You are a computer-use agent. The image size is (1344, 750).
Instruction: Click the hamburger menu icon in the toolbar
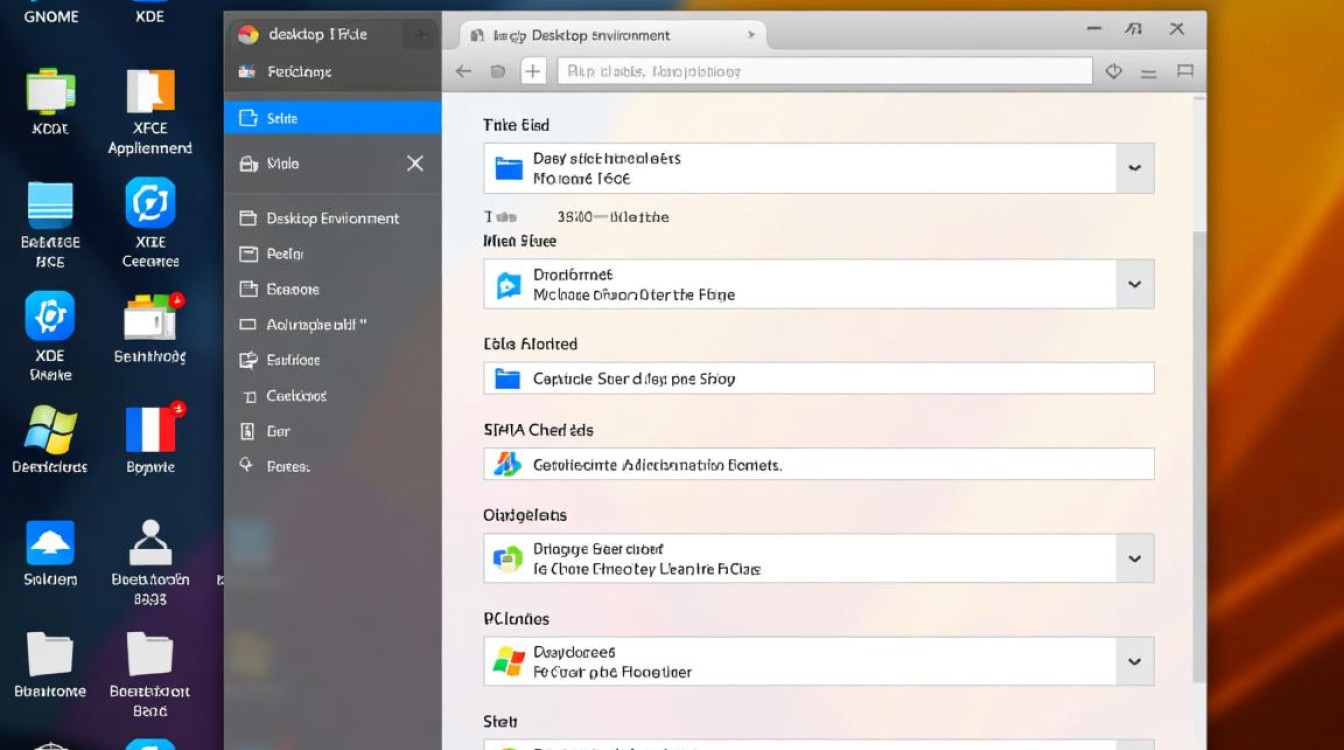click(1148, 72)
